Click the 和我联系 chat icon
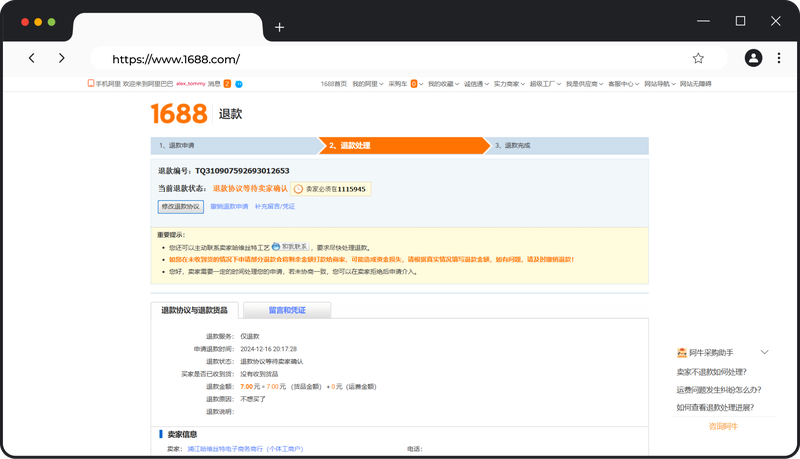800x459 pixels. (290, 246)
